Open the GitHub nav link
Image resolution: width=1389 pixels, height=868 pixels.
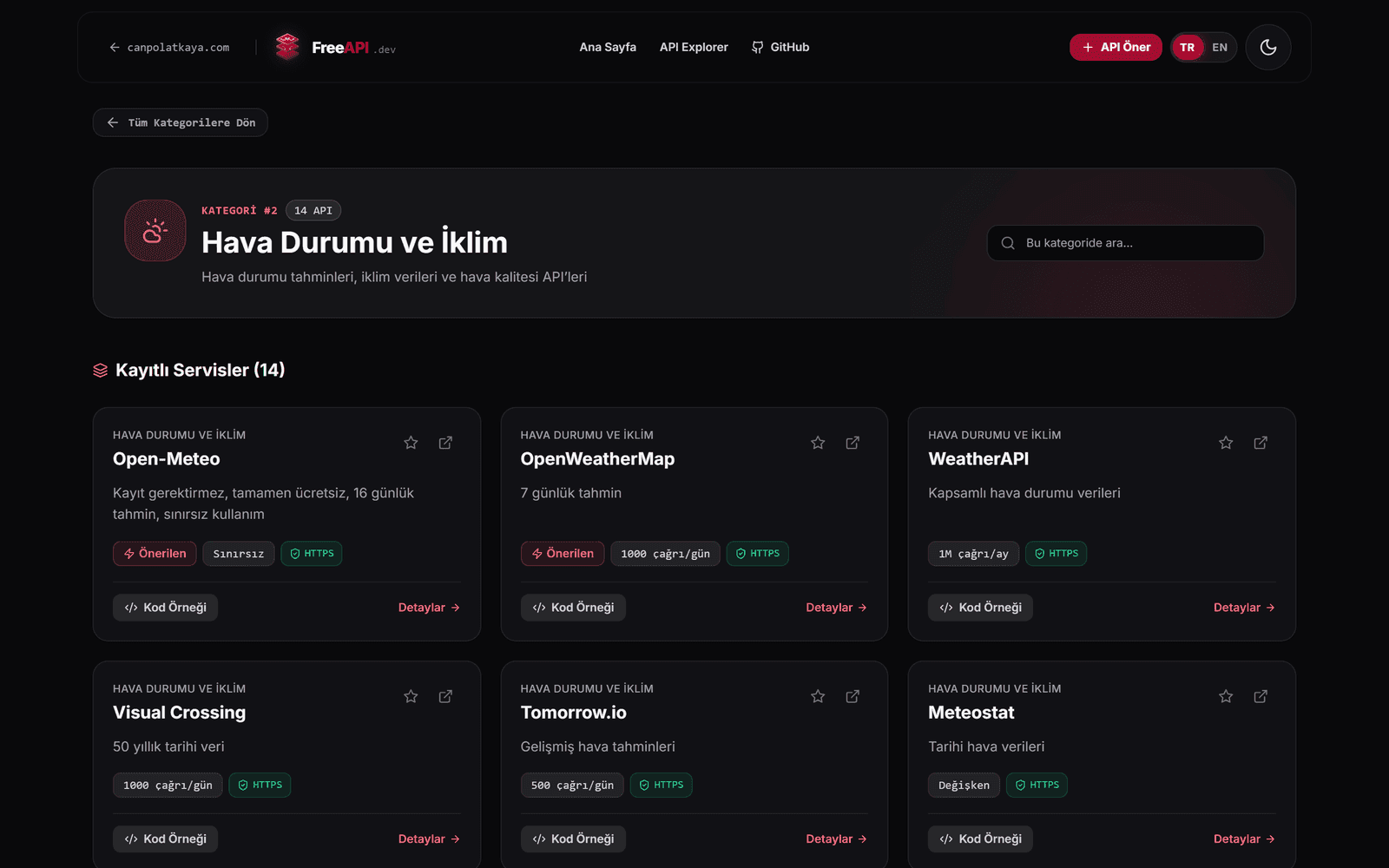780,47
